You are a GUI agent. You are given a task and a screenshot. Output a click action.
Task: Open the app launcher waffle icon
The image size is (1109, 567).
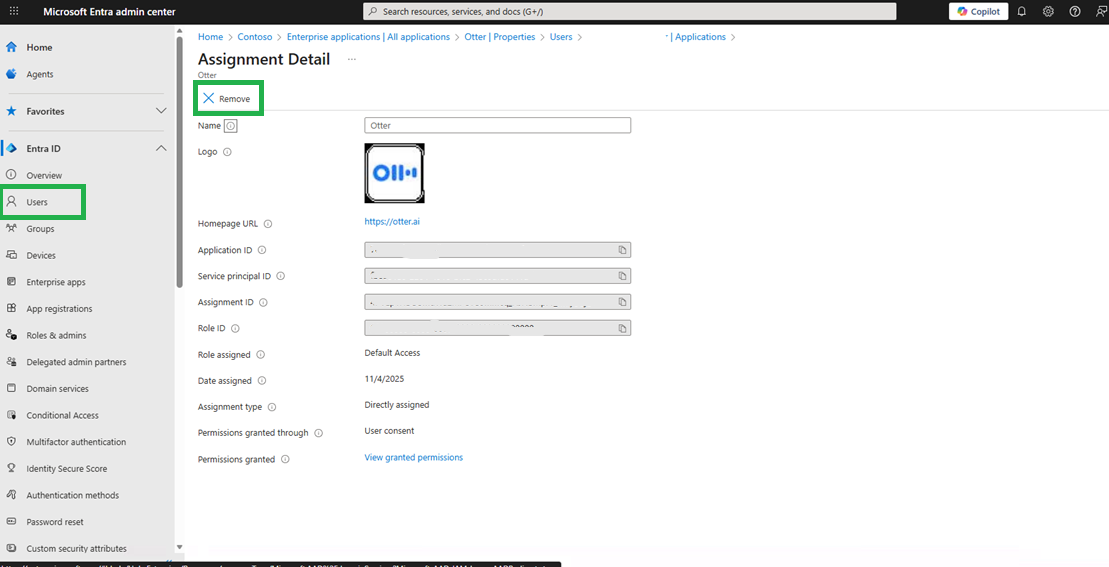(x=14, y=11)
